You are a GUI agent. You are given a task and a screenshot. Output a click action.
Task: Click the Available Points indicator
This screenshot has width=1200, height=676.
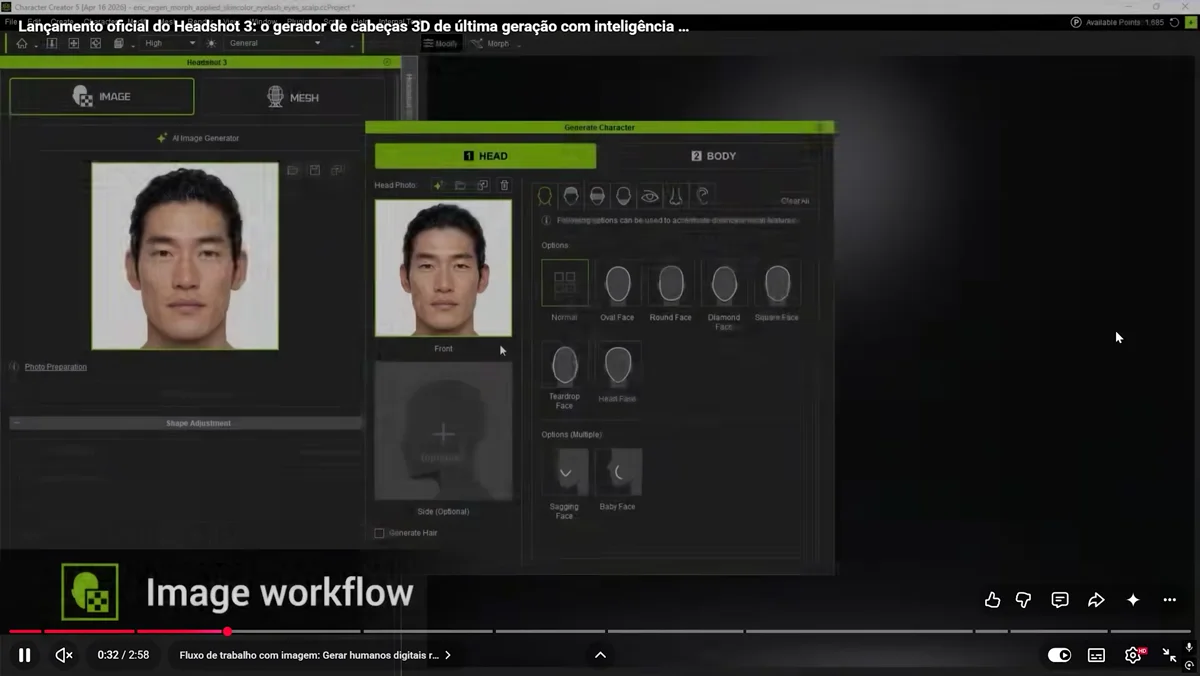1117,22
